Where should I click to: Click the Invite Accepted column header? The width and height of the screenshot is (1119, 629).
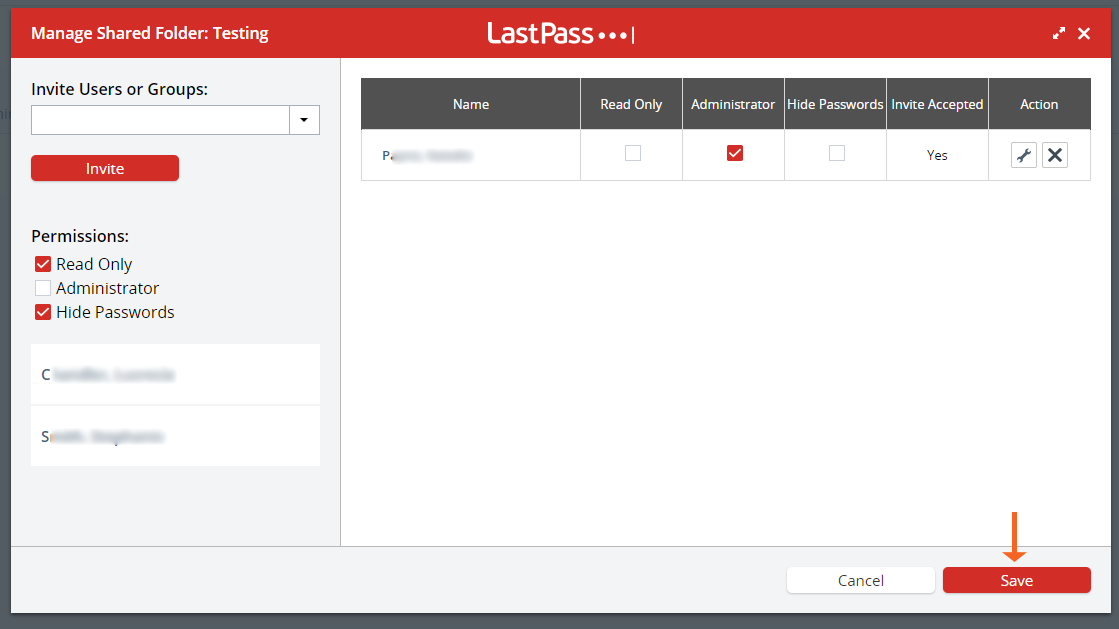pyautogui.click(x=937, y=104)
